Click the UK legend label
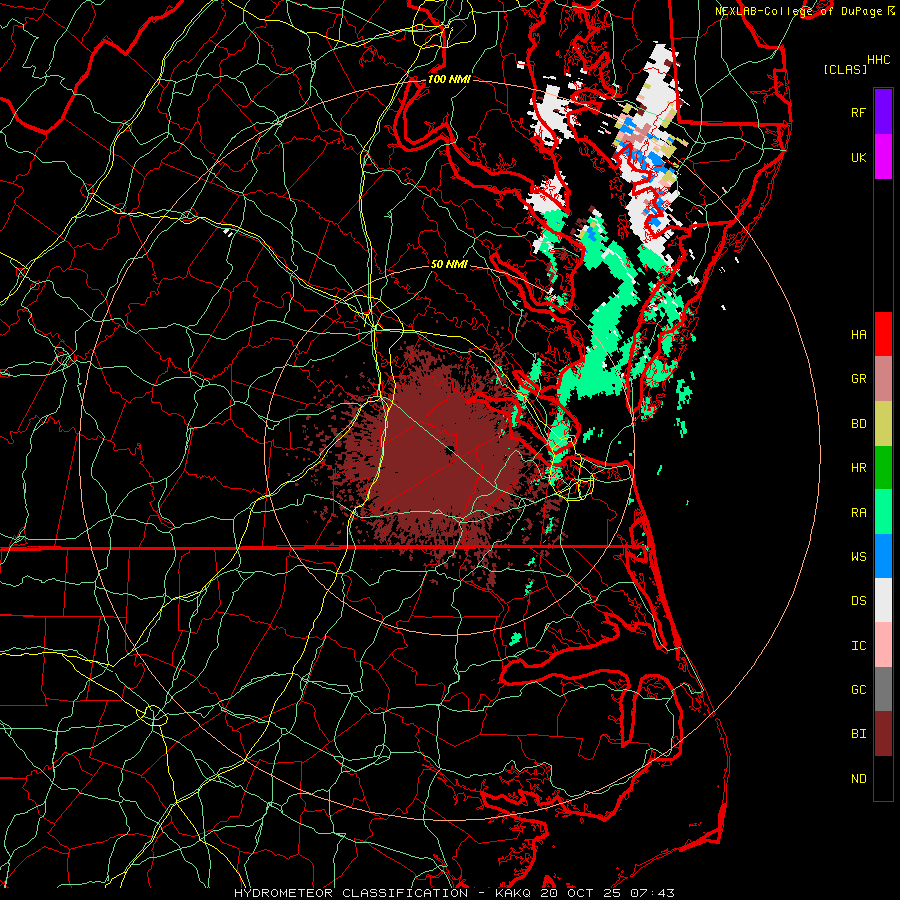 (859, 157)
